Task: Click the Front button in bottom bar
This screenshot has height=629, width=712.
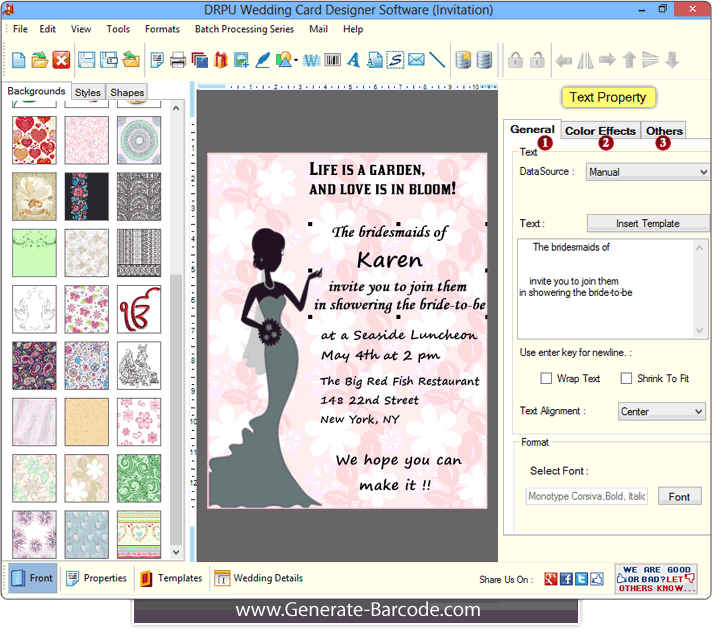Action: [32, 578]
